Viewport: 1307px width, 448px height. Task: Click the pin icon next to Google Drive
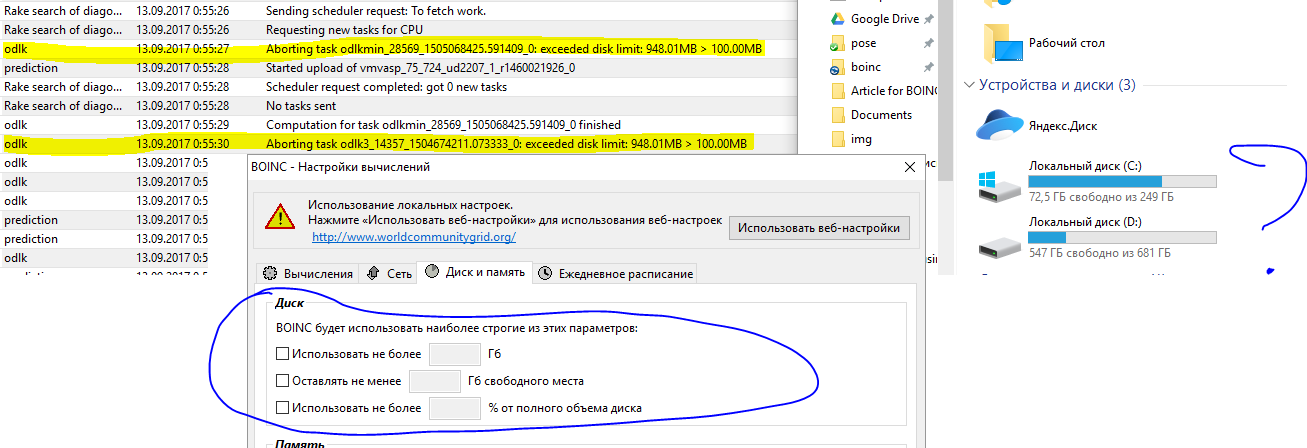click(x=929, y=19)
